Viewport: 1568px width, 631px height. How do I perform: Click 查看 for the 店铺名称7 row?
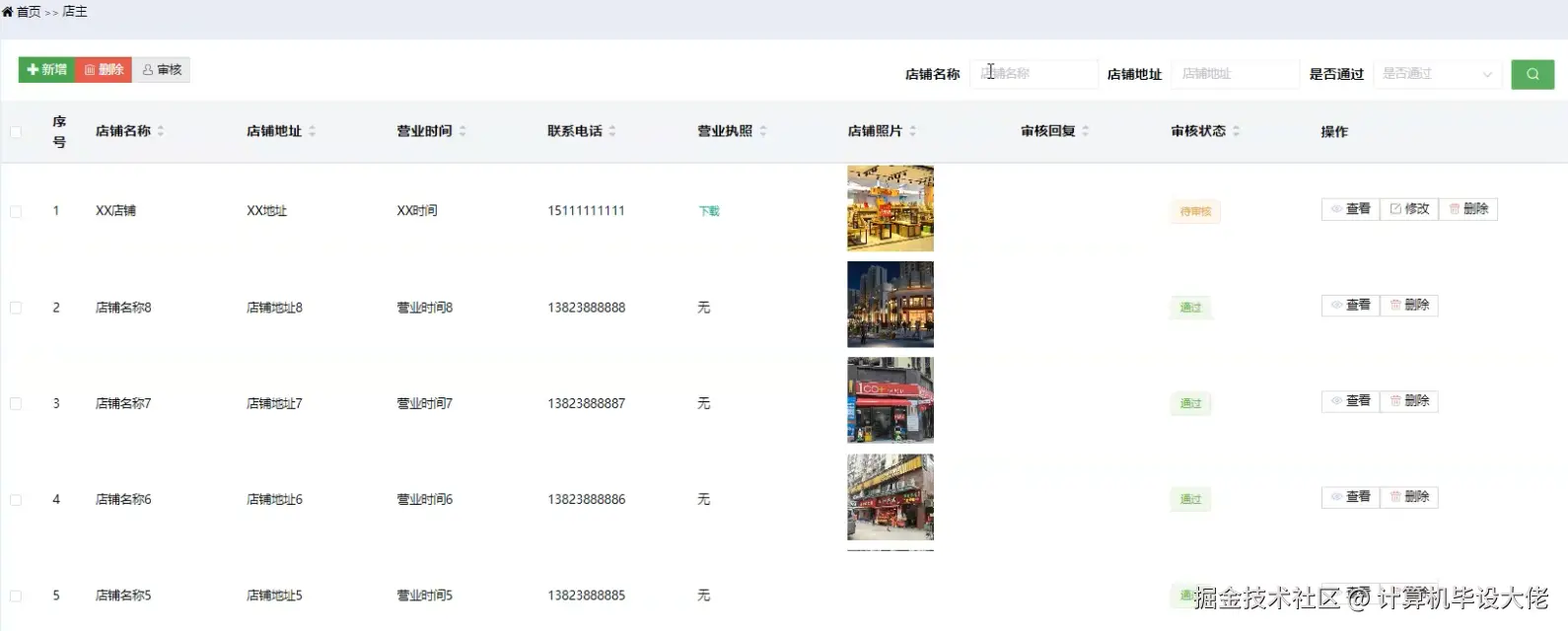1351,401
